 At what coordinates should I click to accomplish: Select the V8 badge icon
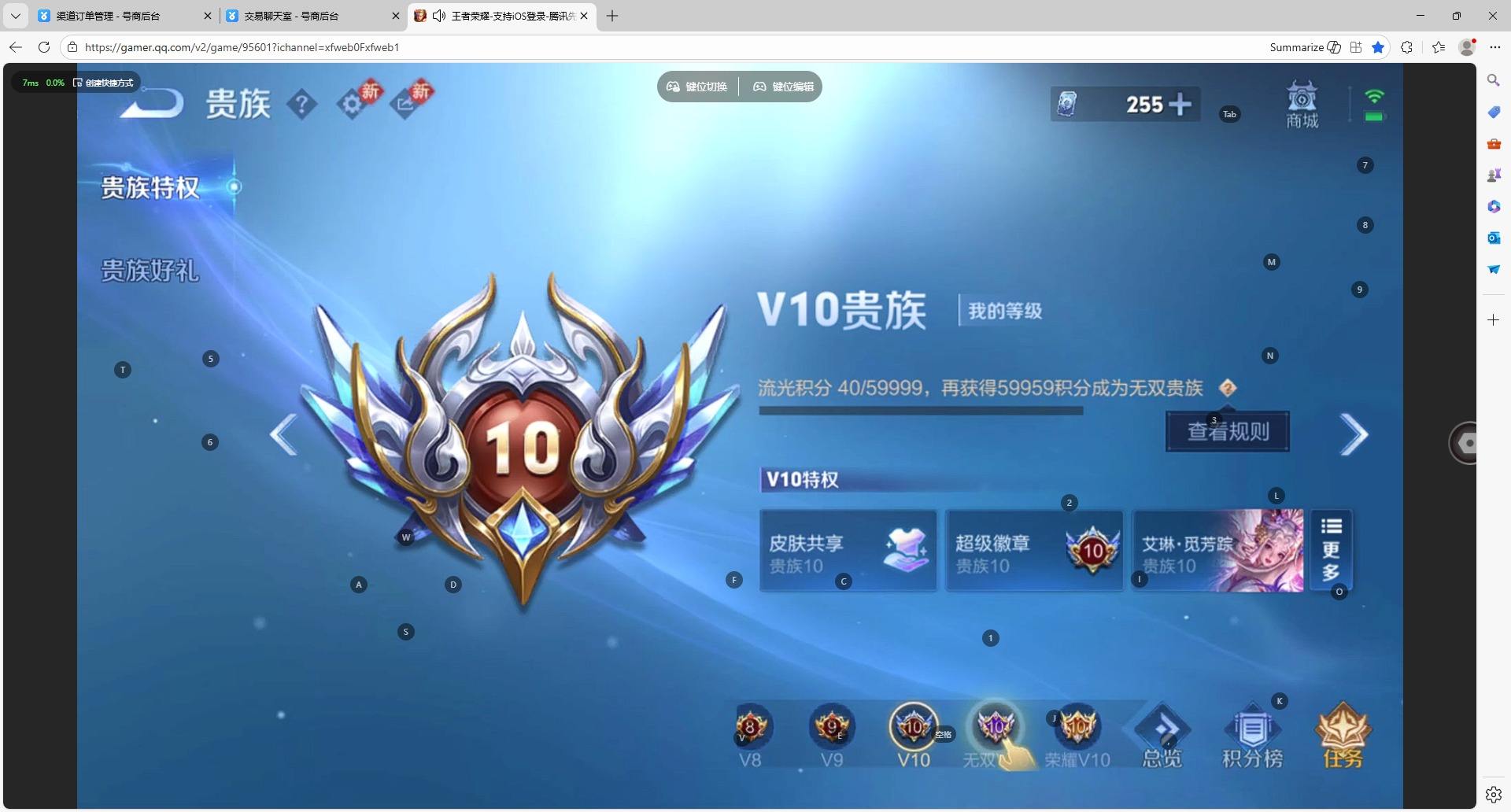coord(750,726)
